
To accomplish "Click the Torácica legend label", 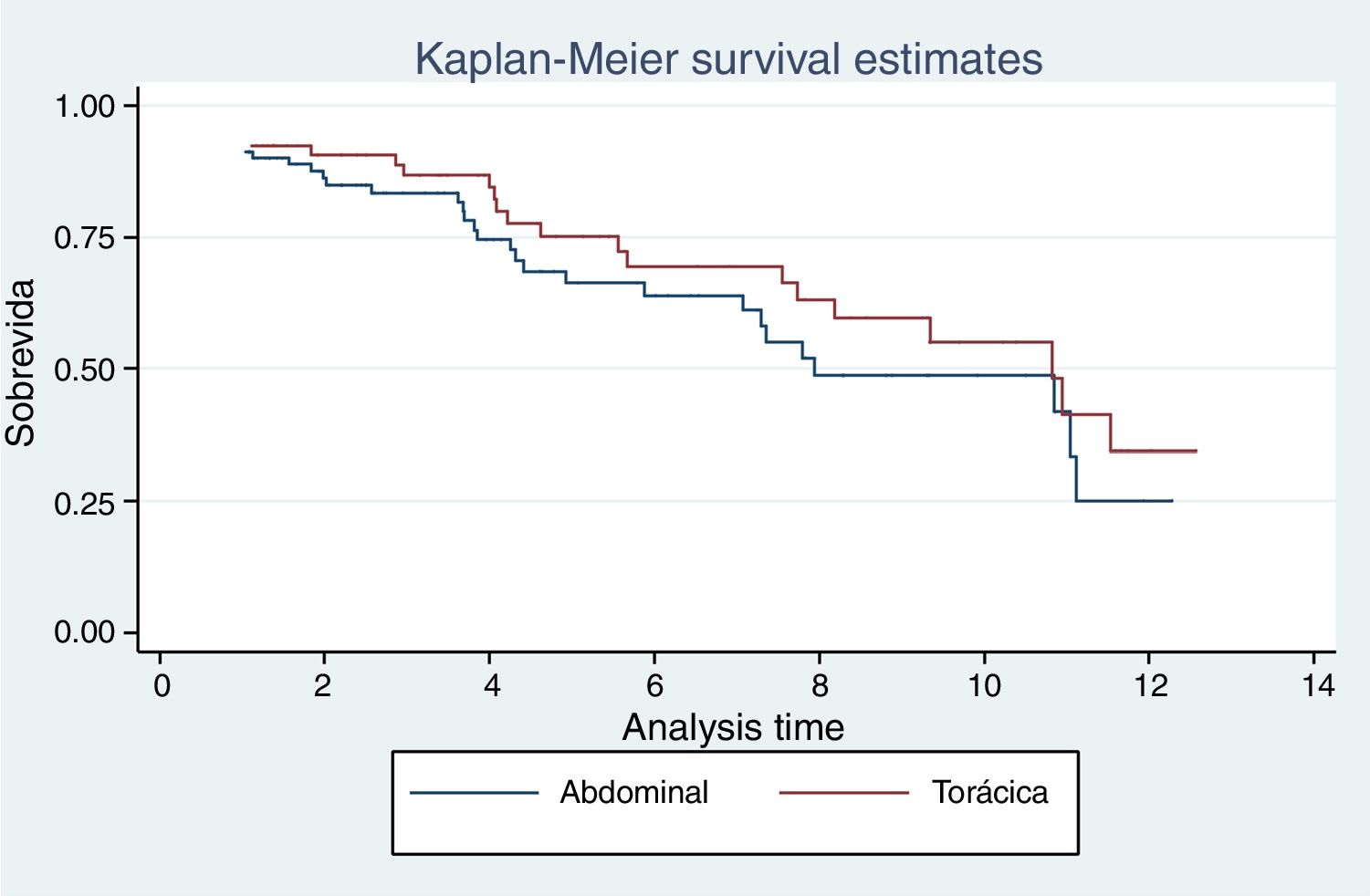I will pos(989,792).
